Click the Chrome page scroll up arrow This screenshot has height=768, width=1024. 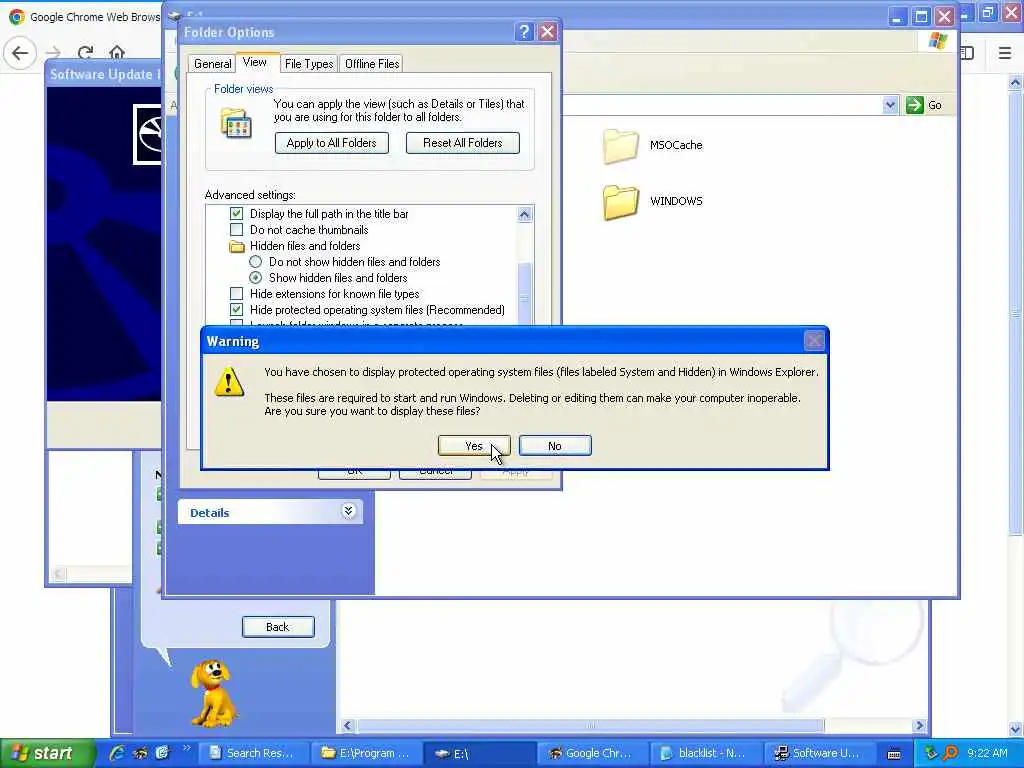click(1016, 82)
